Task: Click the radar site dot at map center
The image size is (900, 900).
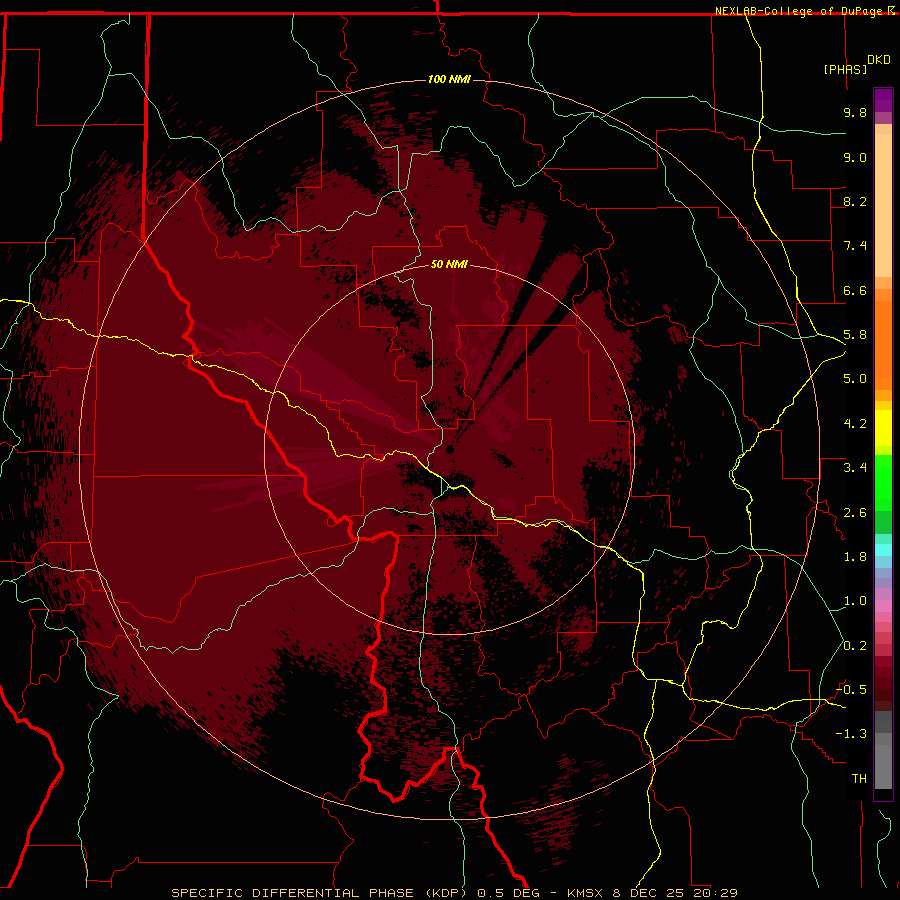Action: tap(450, 449)
